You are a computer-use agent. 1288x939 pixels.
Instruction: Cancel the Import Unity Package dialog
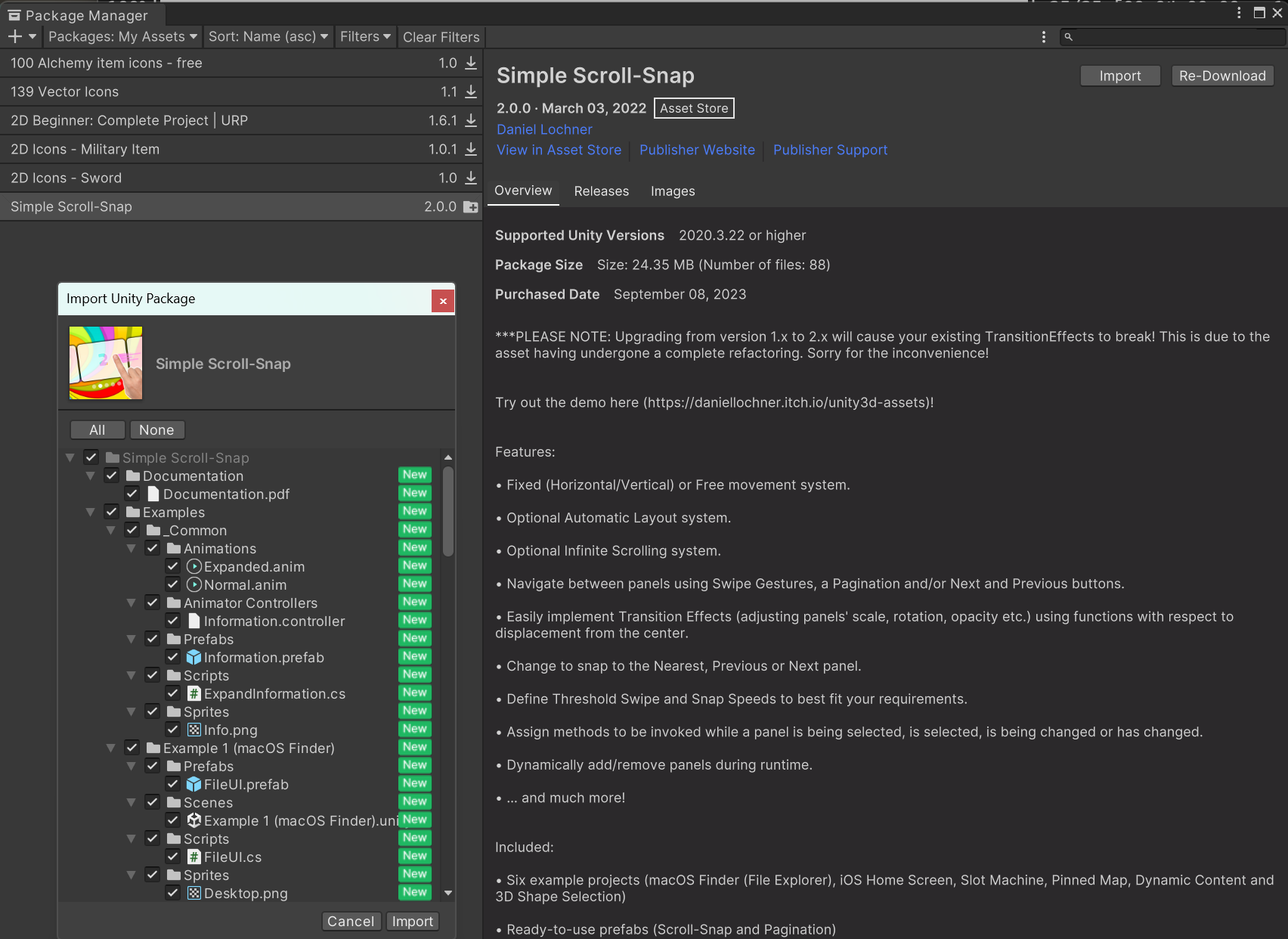coord(351,921)
